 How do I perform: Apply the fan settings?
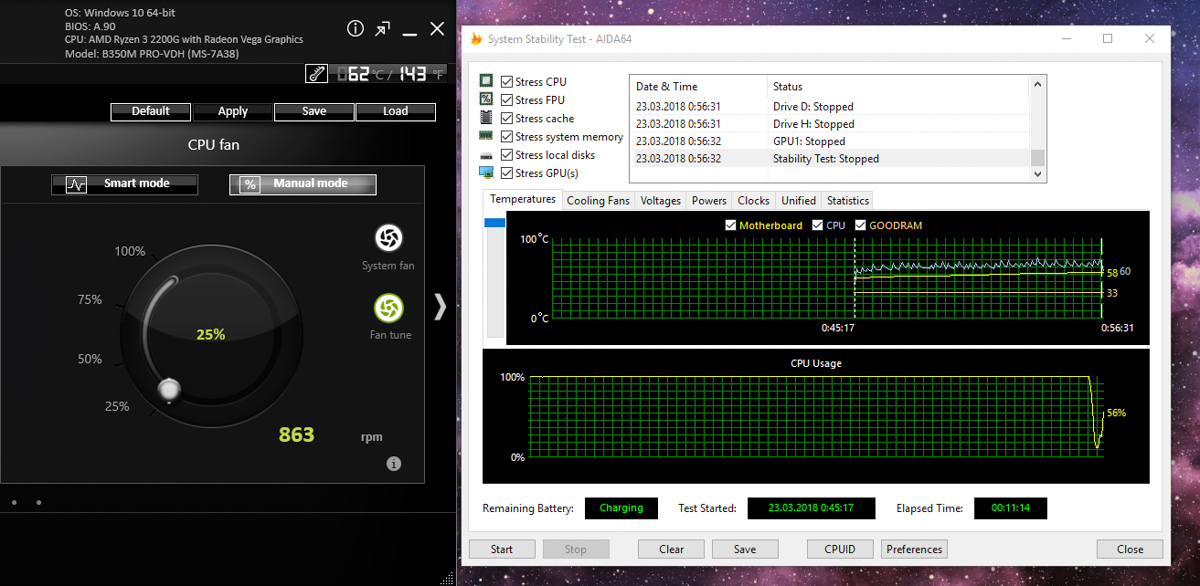coord(232,112)
